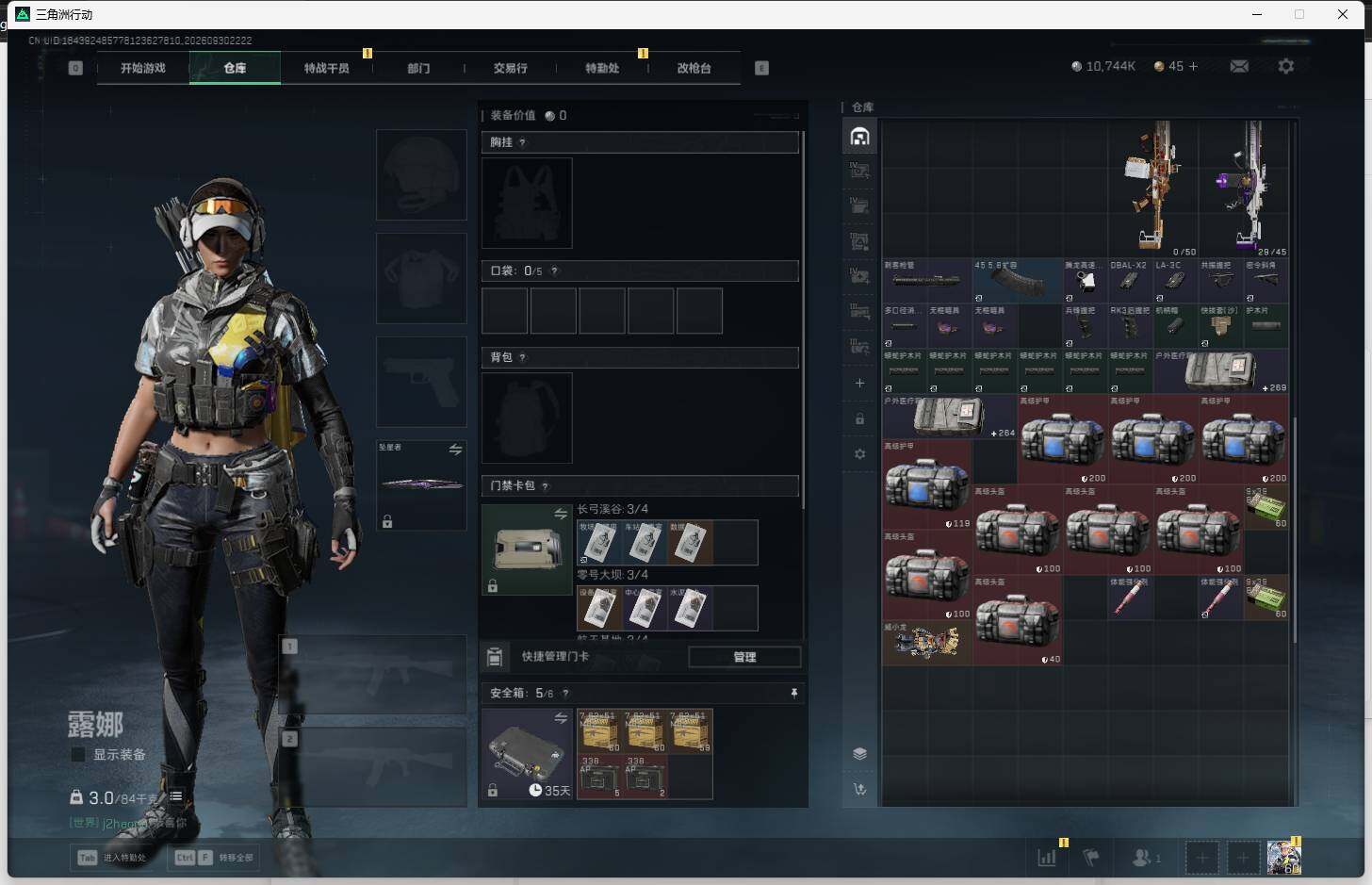Screen dimensions: 1372x885
Task: Select the LA-3C item in warehouse
Action: tap(1175, 281)
